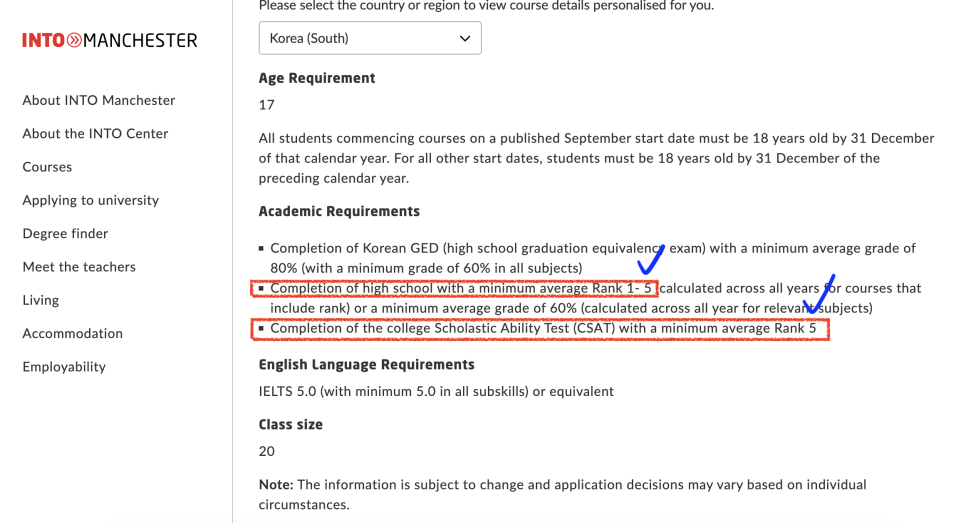
Task: Open the Living section
Action: pos(41,300)
